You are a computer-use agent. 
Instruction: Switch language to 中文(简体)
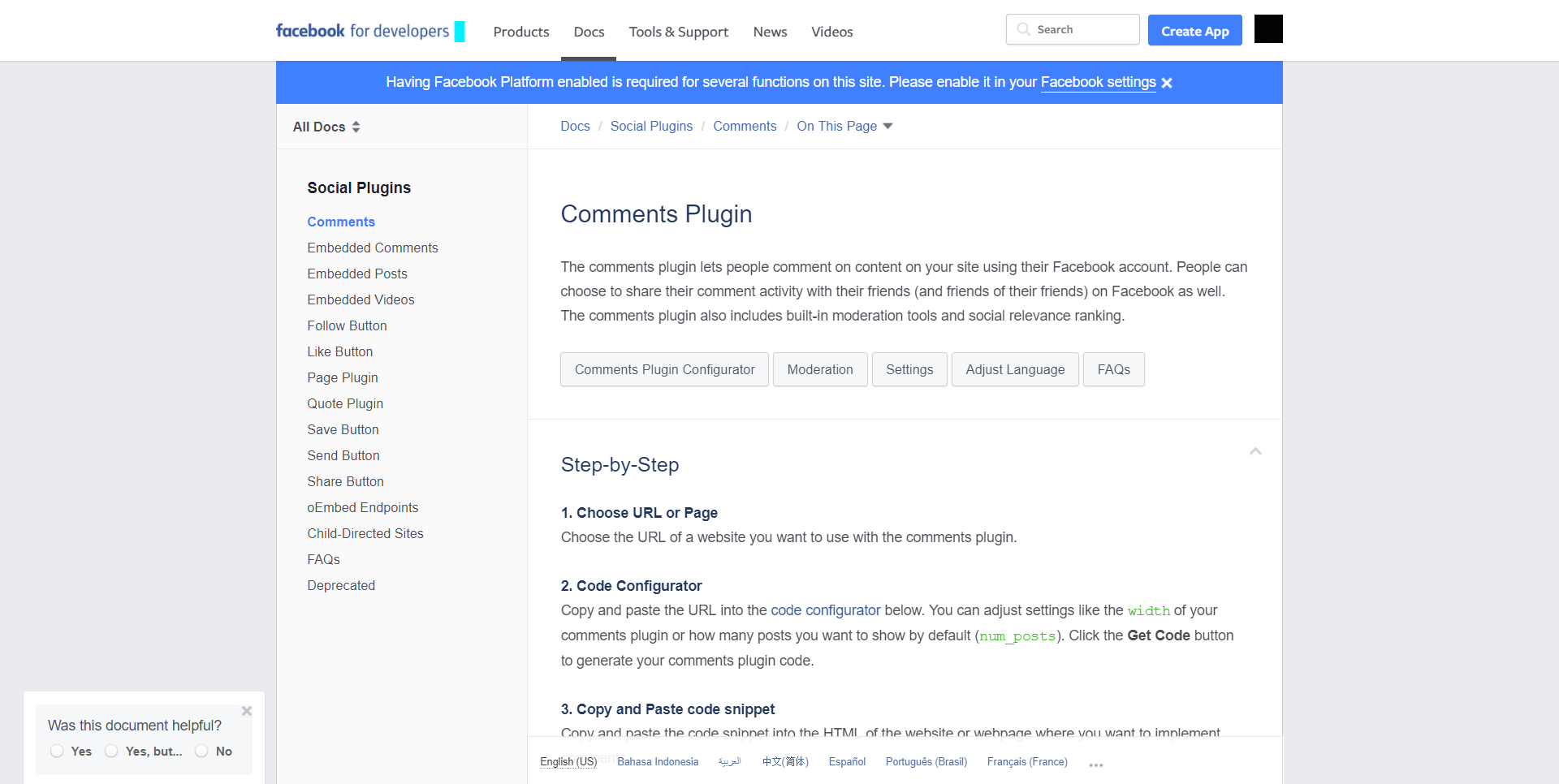(x=785, y=761)
